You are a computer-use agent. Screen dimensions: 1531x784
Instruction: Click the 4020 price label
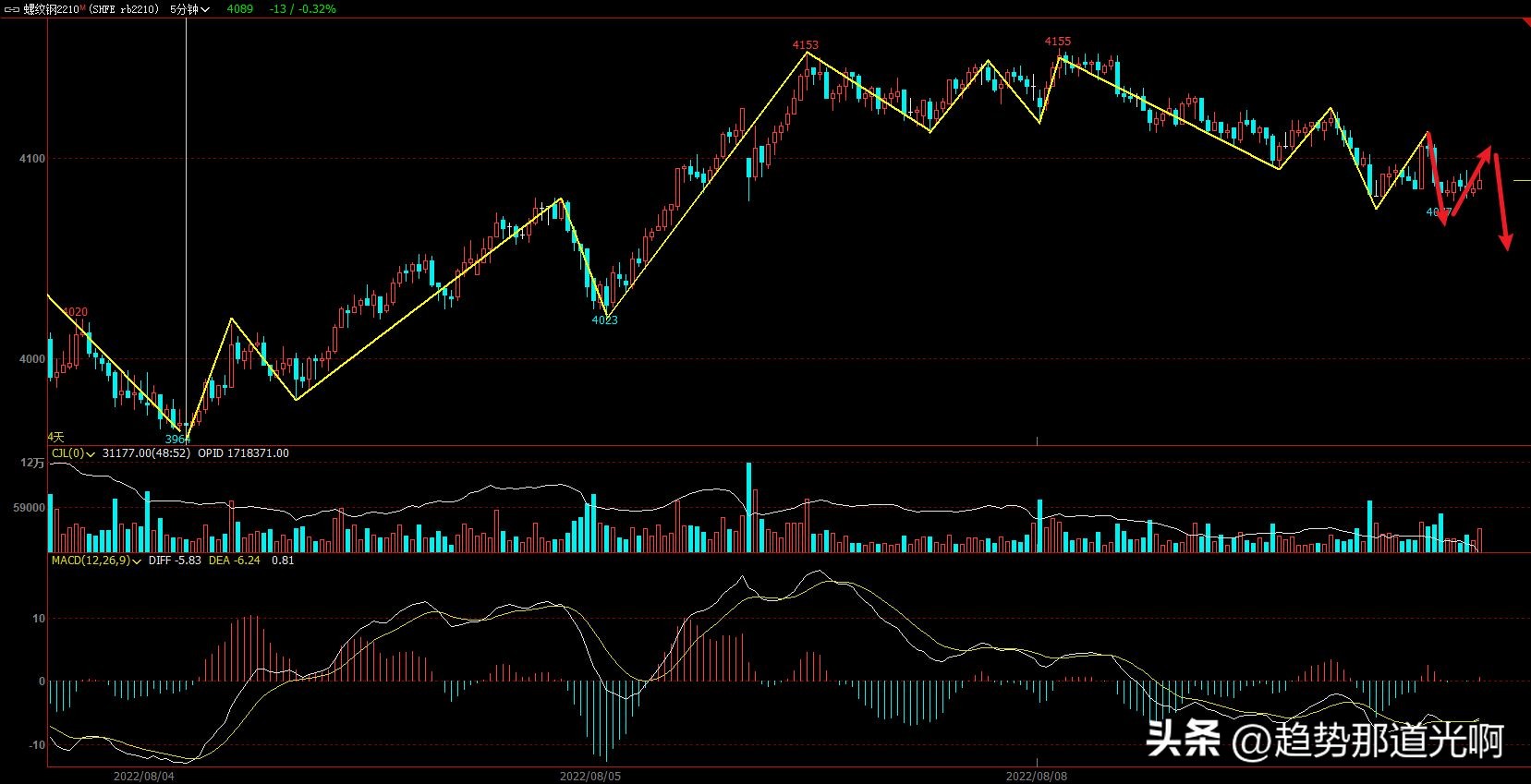pyautogui.click(x=75, y=312)
